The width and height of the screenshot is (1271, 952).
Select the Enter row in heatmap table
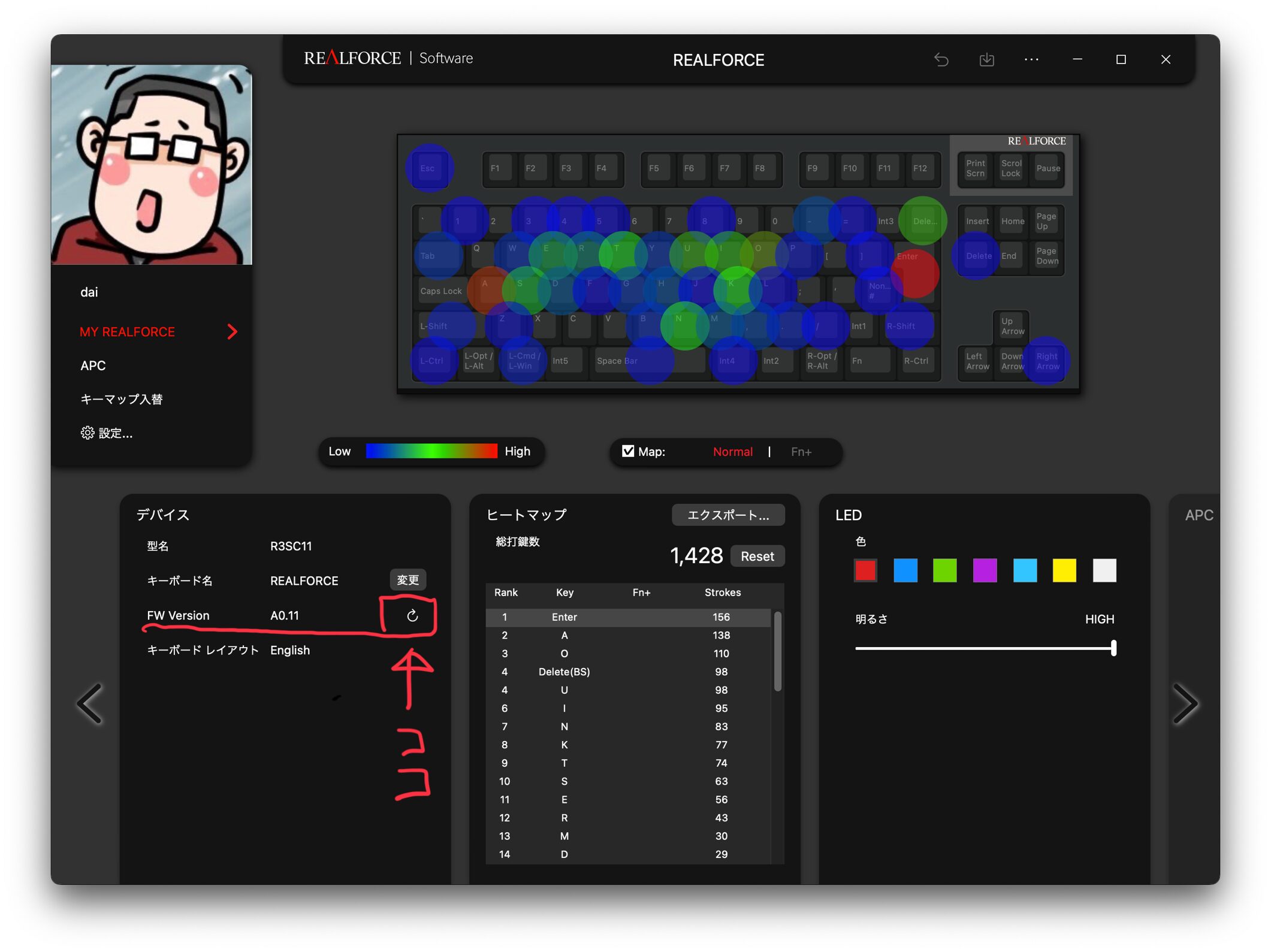pos(628,617)
